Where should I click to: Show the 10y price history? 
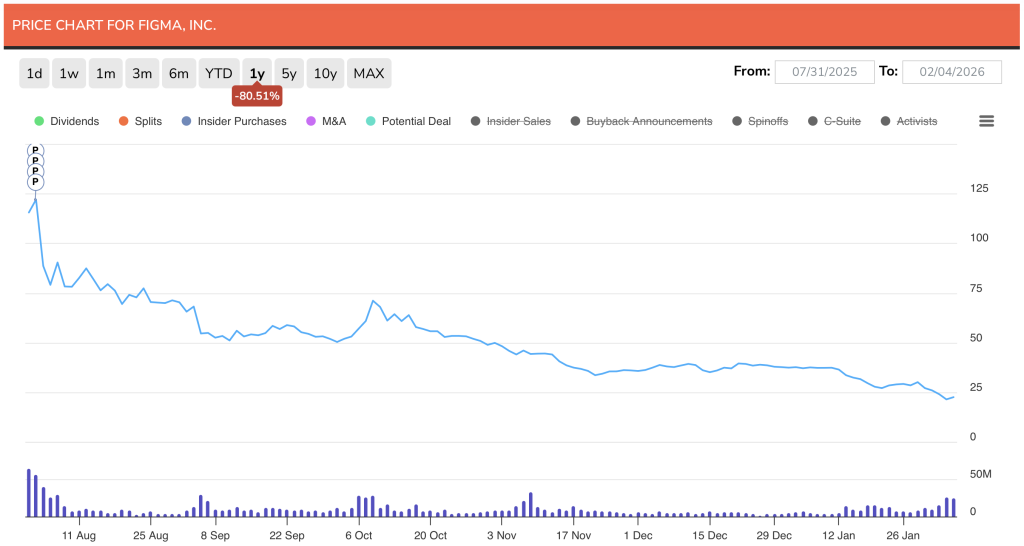click(x=325, y=73)
